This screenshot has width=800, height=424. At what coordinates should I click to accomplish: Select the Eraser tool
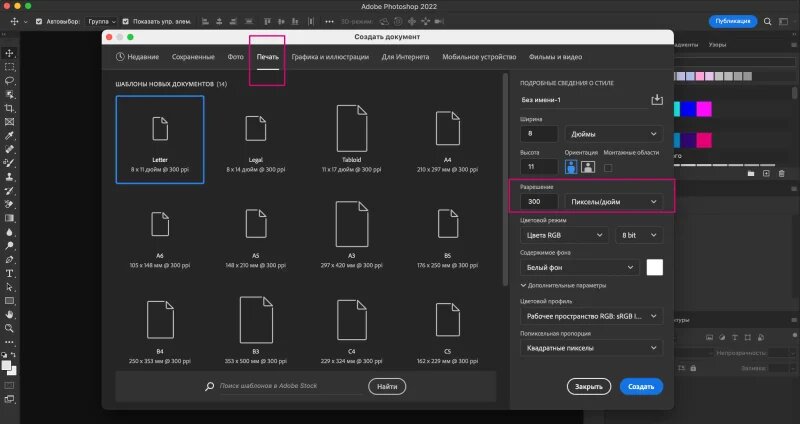tap(9, 204)
